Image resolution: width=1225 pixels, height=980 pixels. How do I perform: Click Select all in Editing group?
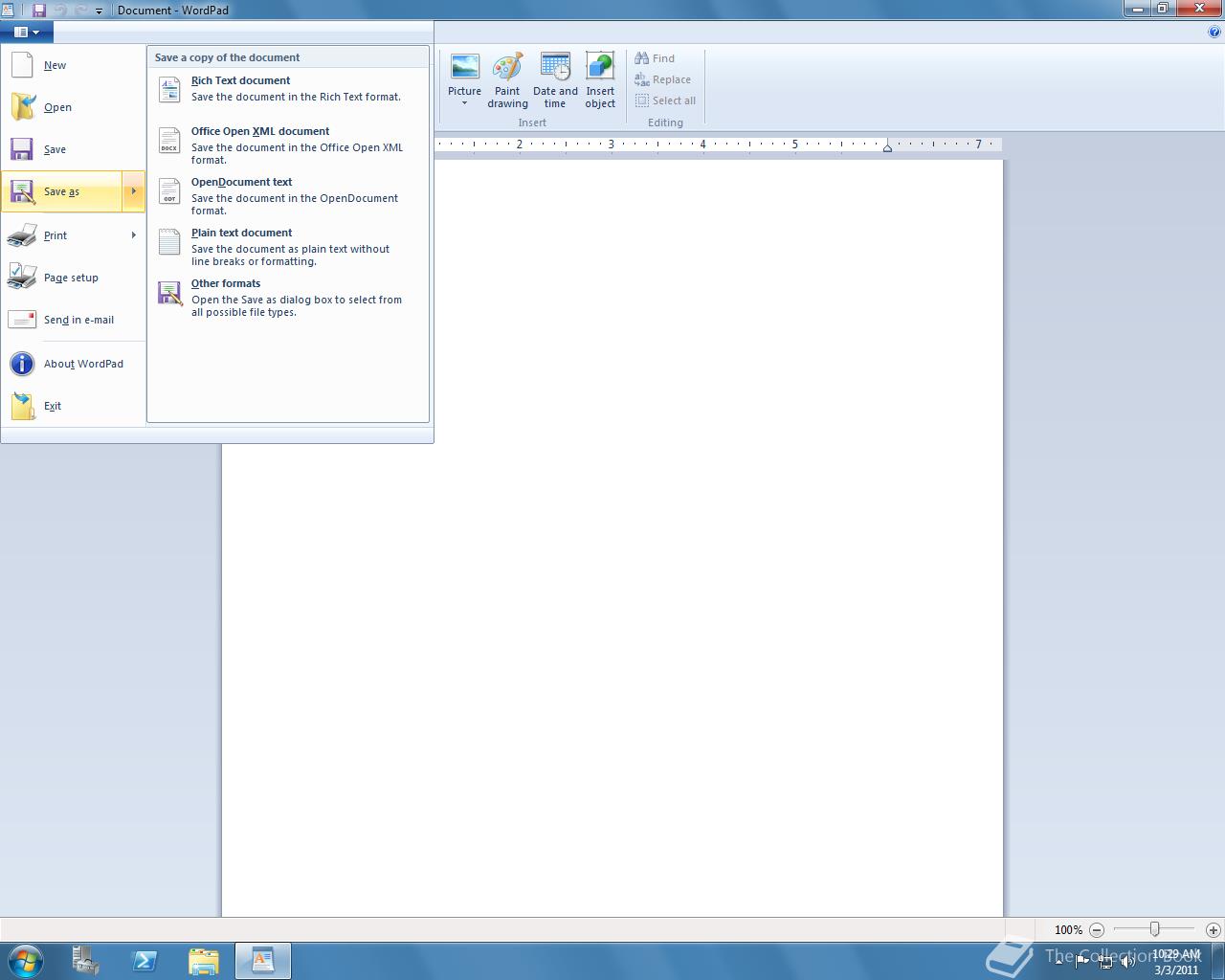665,100
